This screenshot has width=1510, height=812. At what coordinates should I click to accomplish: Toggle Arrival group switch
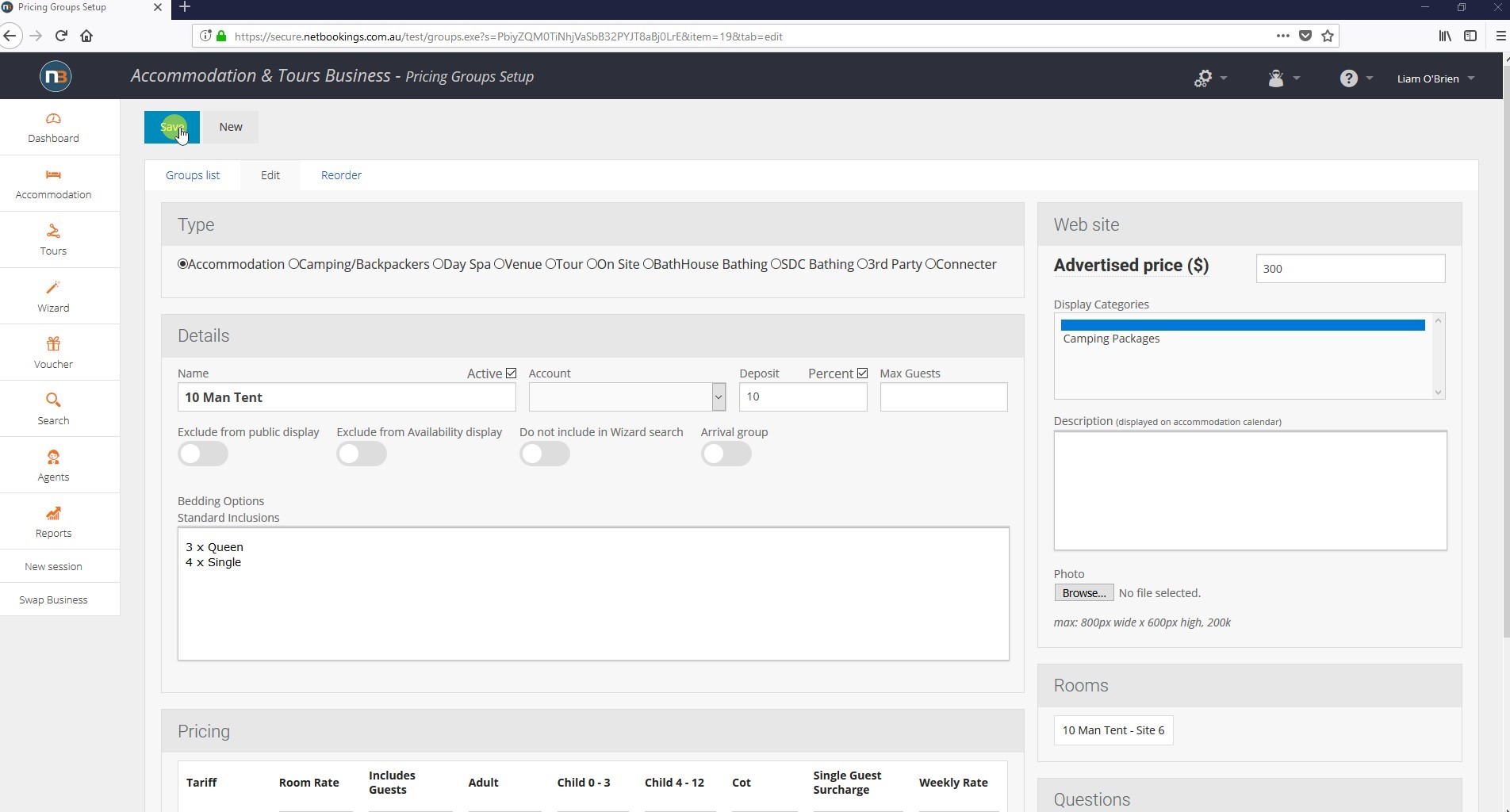726,454
